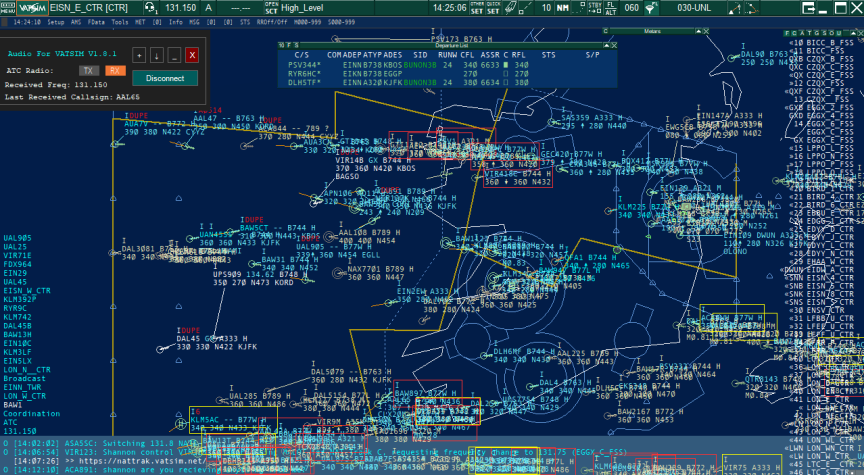Viewport: 864px width, 475px height.
Task: Click the RROff/Off range rings setting
Action: 272,22
